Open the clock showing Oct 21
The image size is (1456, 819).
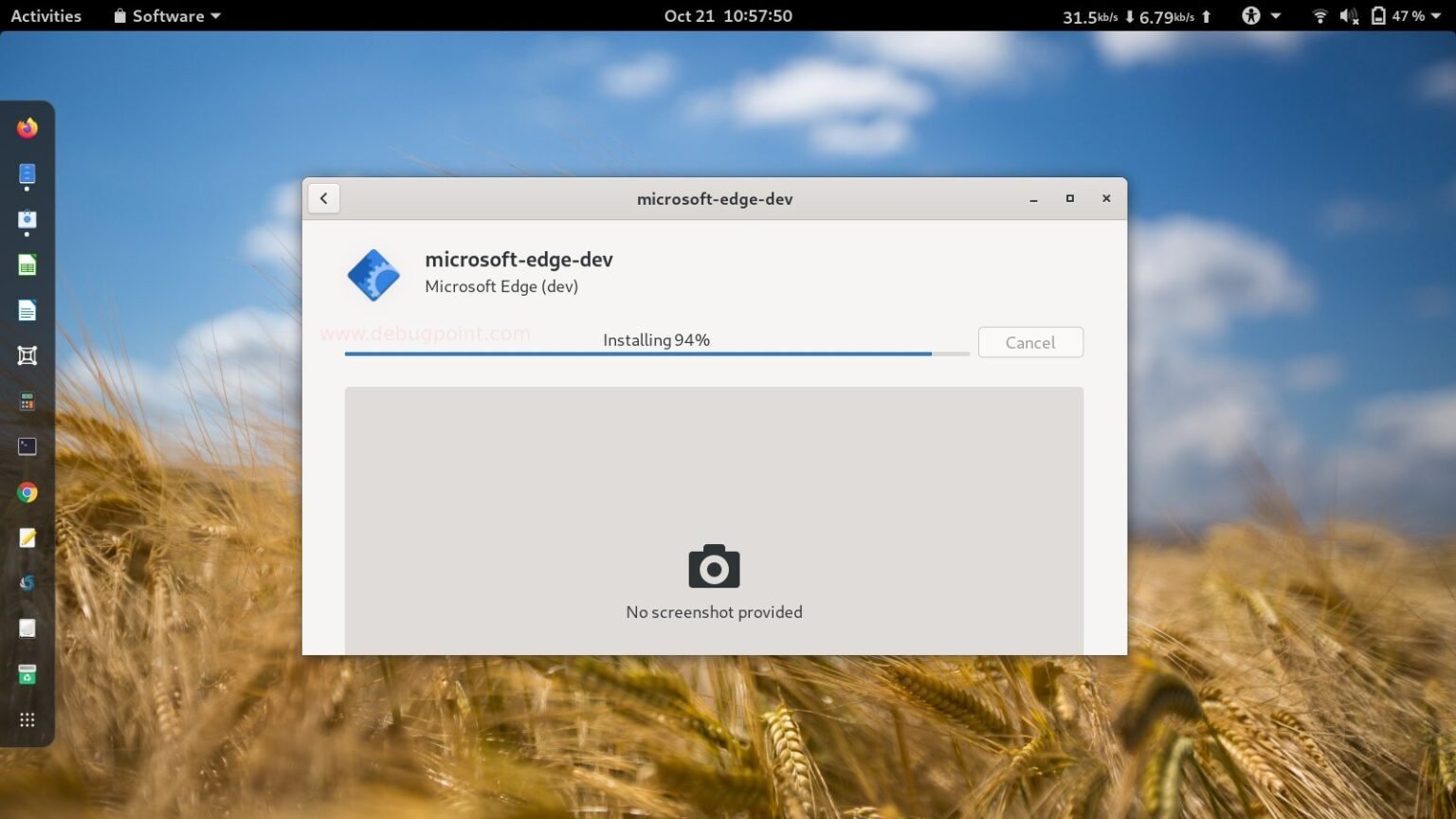tap(727, 15)
